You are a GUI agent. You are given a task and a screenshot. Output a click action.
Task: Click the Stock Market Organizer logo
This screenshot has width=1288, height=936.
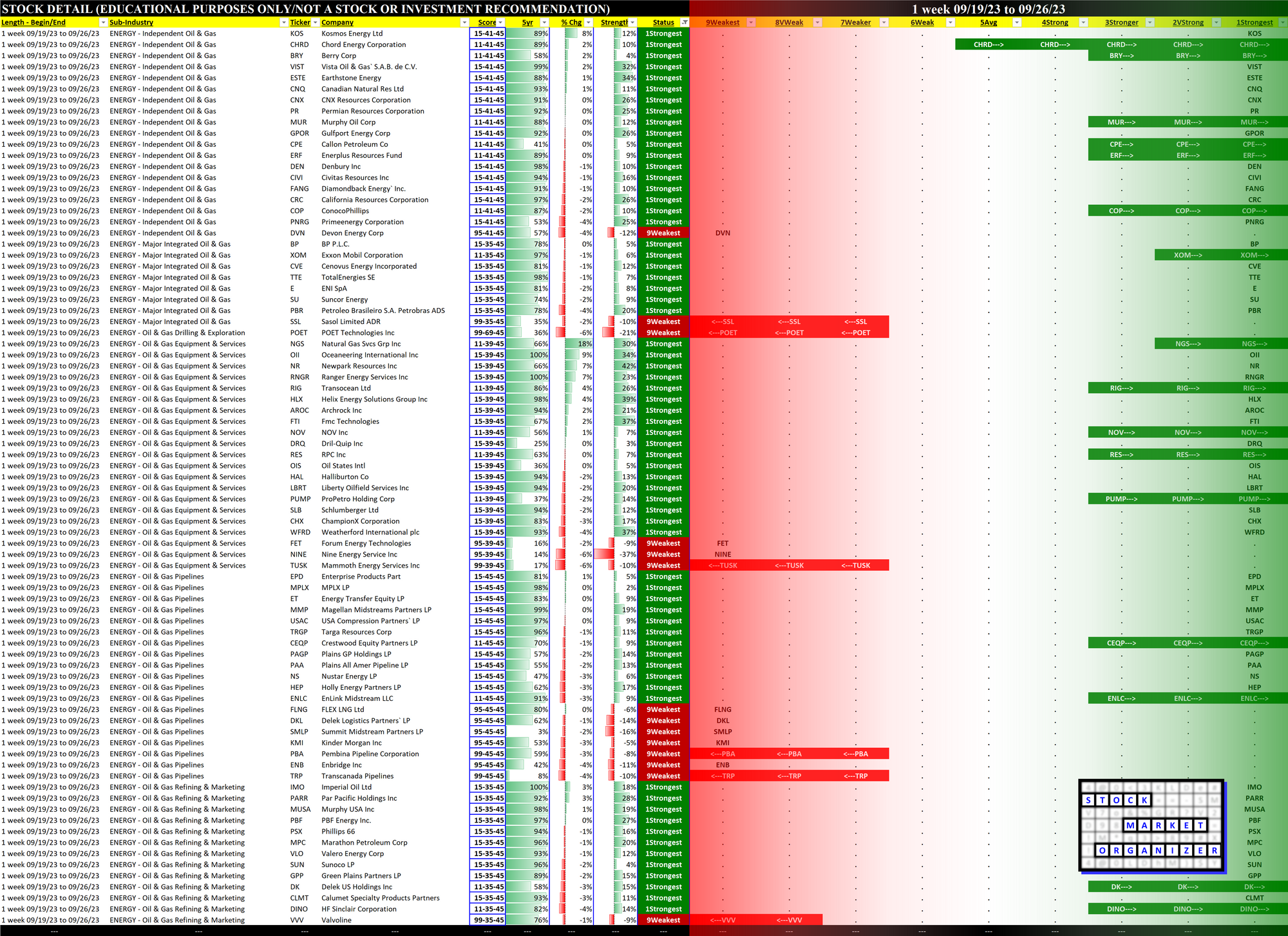[1151, 826]
